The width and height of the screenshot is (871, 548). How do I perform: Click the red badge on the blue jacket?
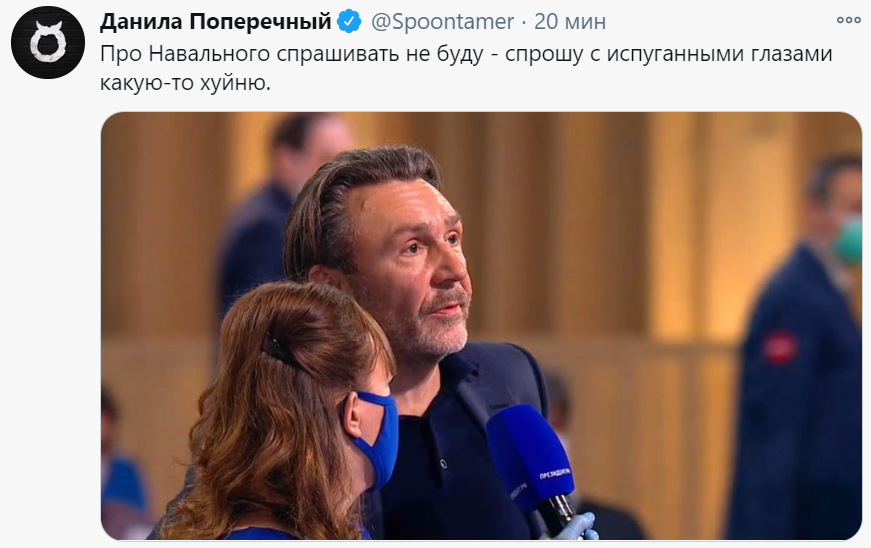coord(781,346)
